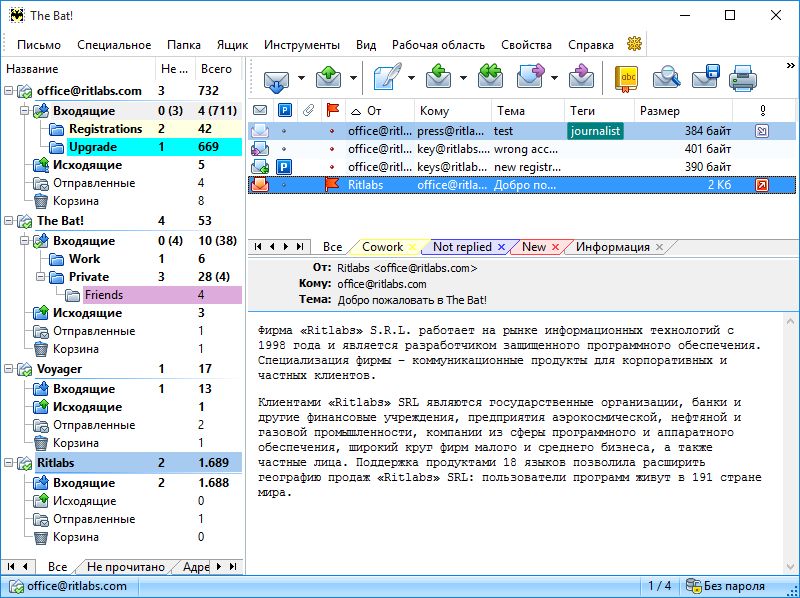The image size is (800, 598).
Task: Toggle the parked P marker on keys@ritlabs message
Action: tap(284, 167)
